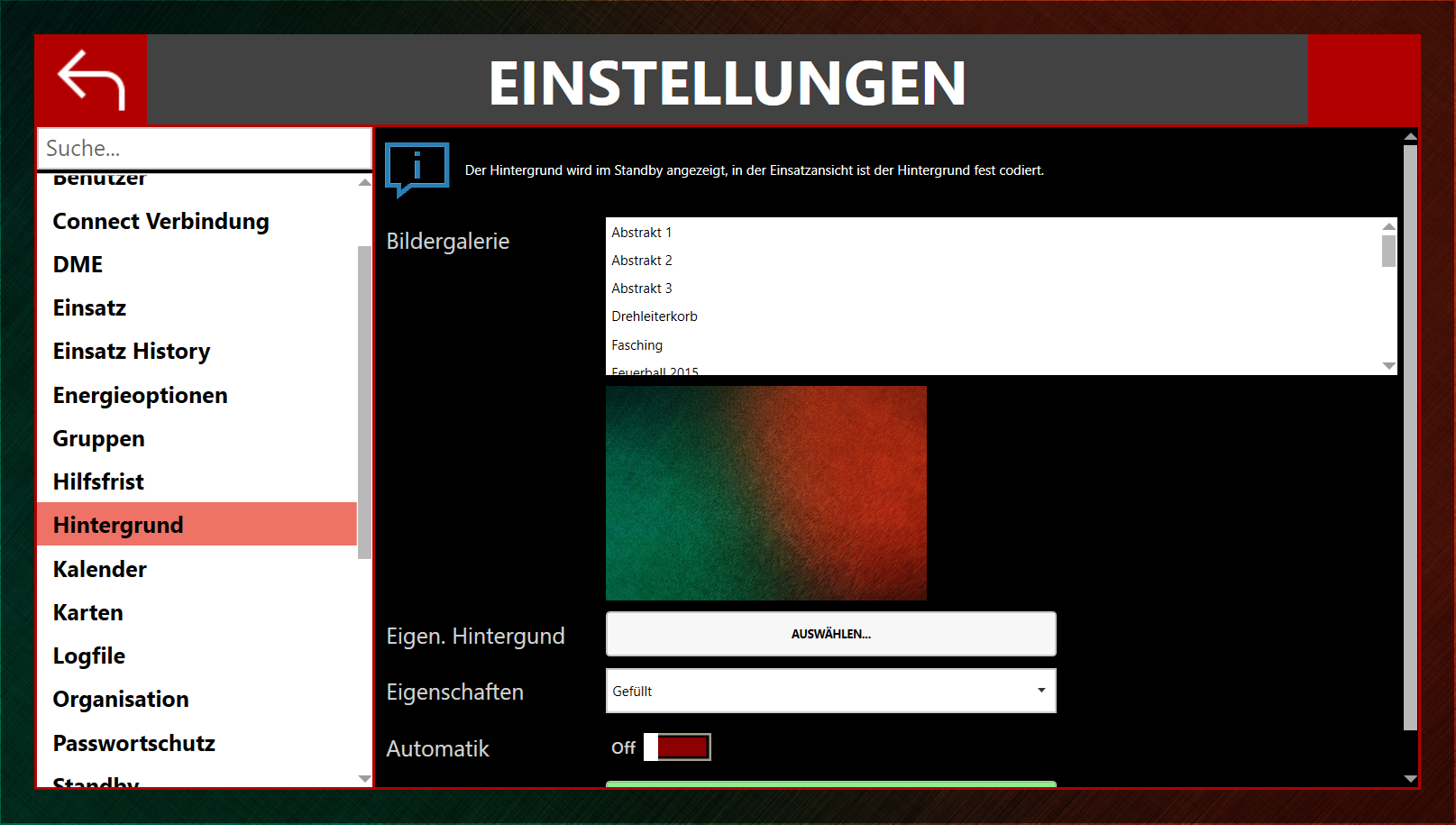The image size is (1456, 825).
Task: Click the blue info icon about Hintergrund
Action: click(417, 168)
